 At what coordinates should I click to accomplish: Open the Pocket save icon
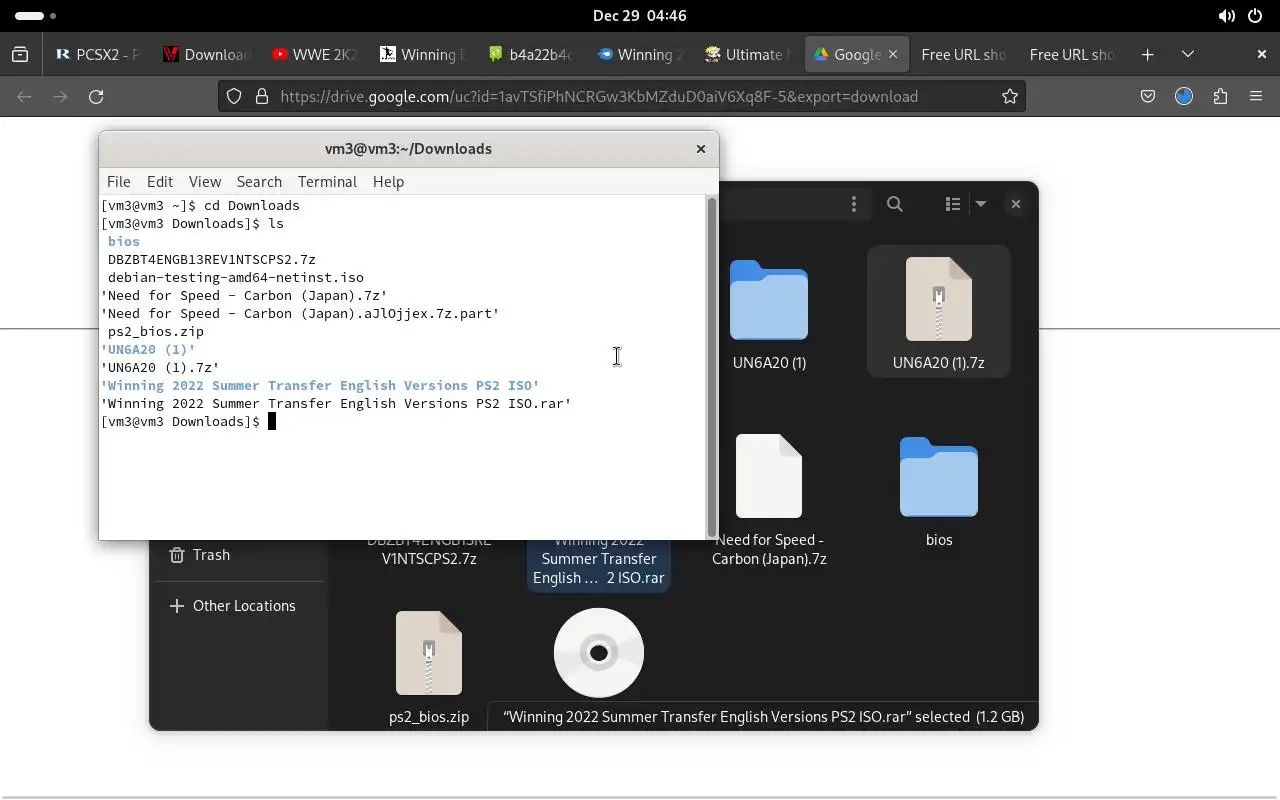click(x=1148, y=96)
